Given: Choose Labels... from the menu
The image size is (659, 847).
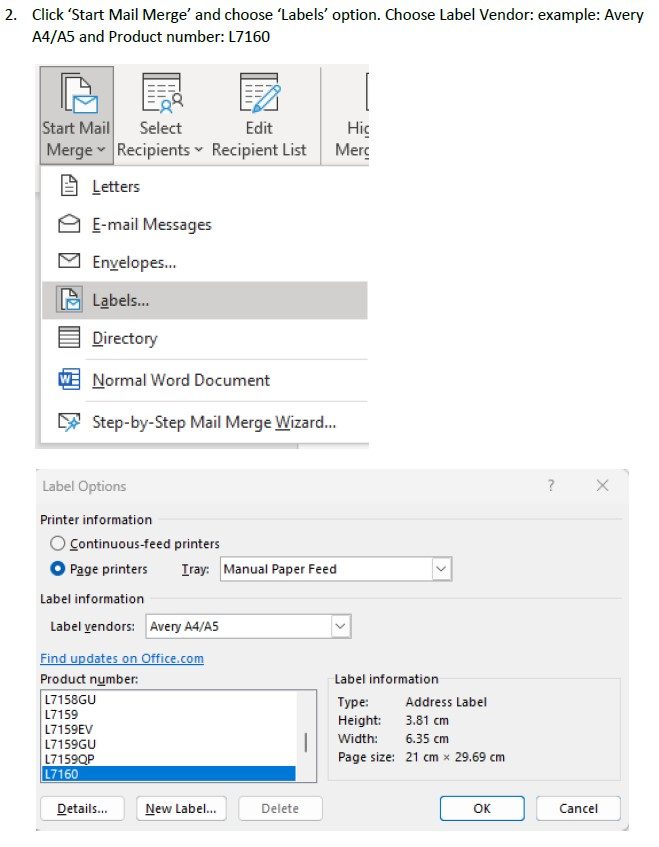Looking at the screenshot, I should (205, 299).
